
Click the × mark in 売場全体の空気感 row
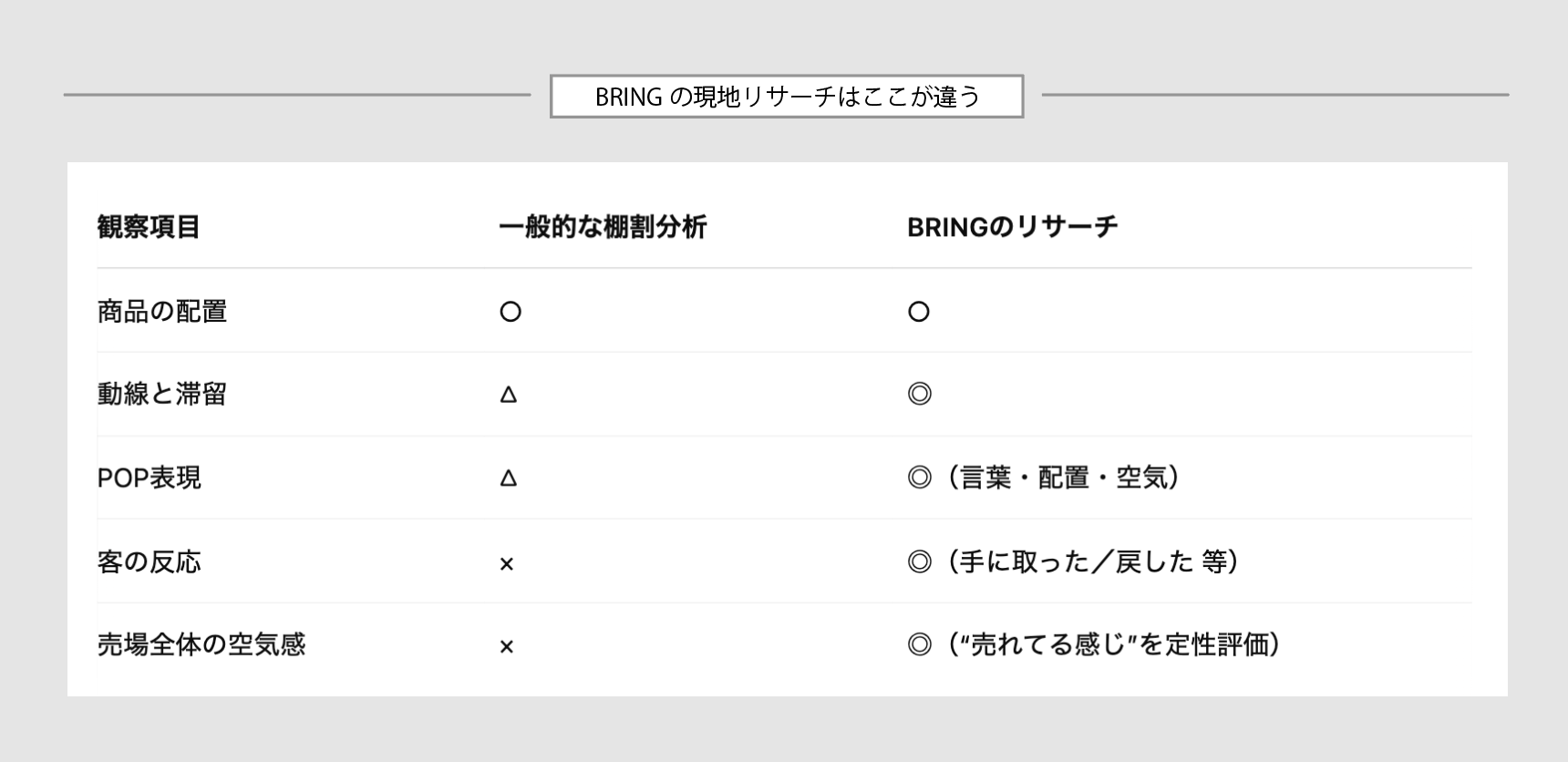(x=507, y=647)
